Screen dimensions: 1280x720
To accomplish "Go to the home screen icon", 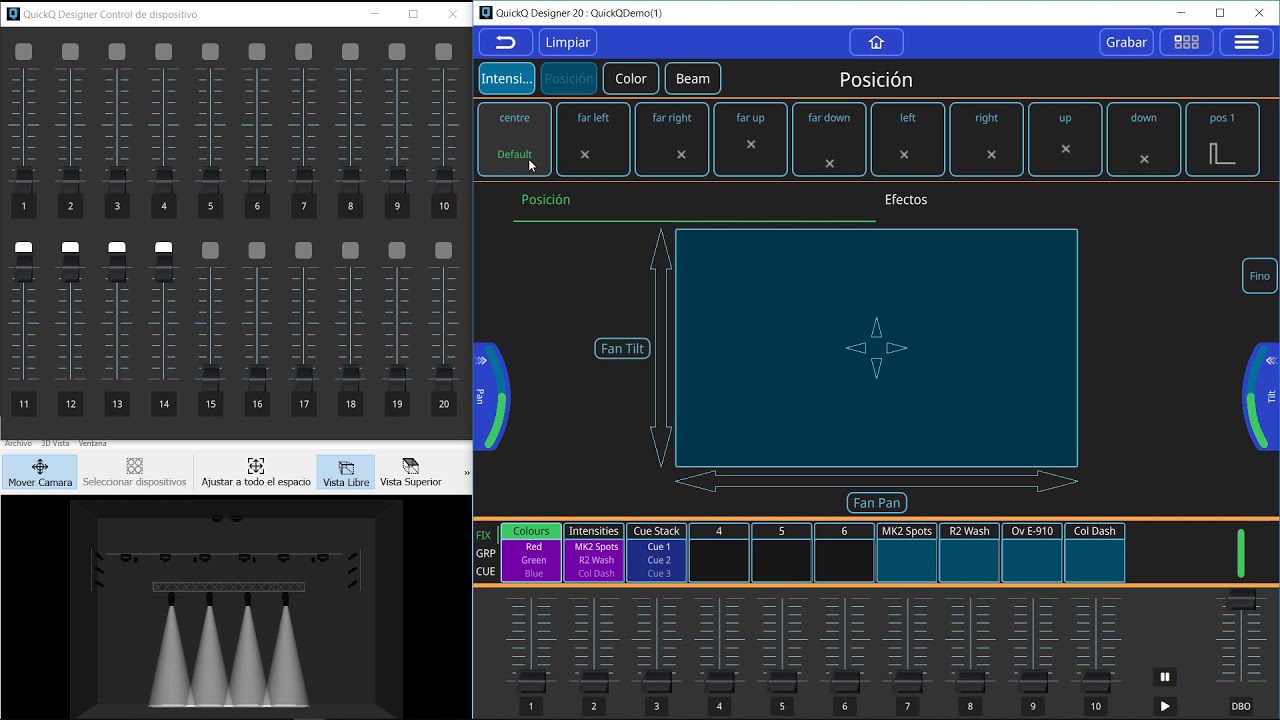I will coord(876,42).
